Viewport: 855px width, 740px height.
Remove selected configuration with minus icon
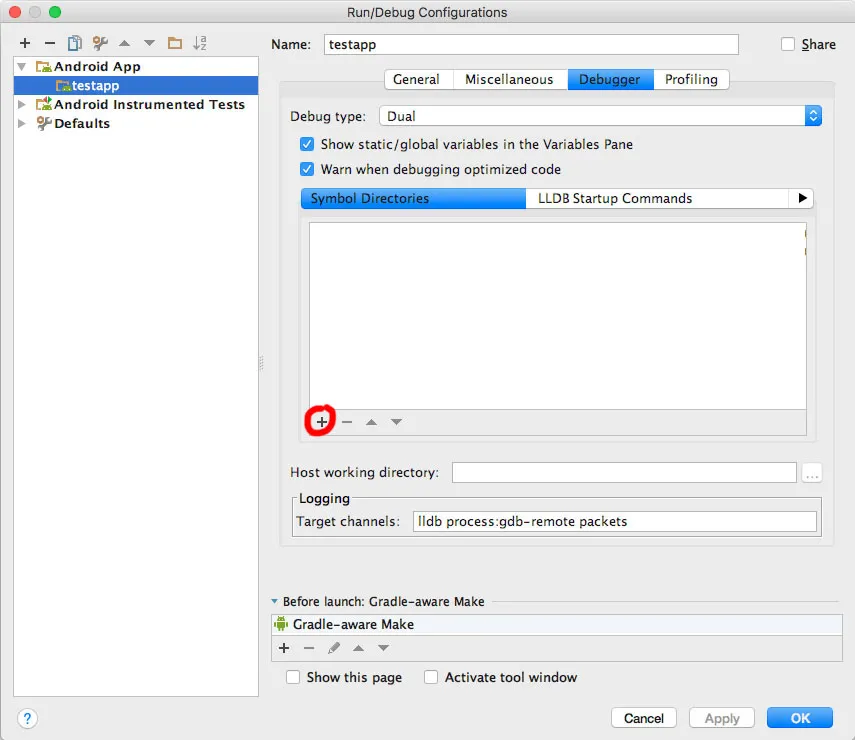click(x=50, y=43)
